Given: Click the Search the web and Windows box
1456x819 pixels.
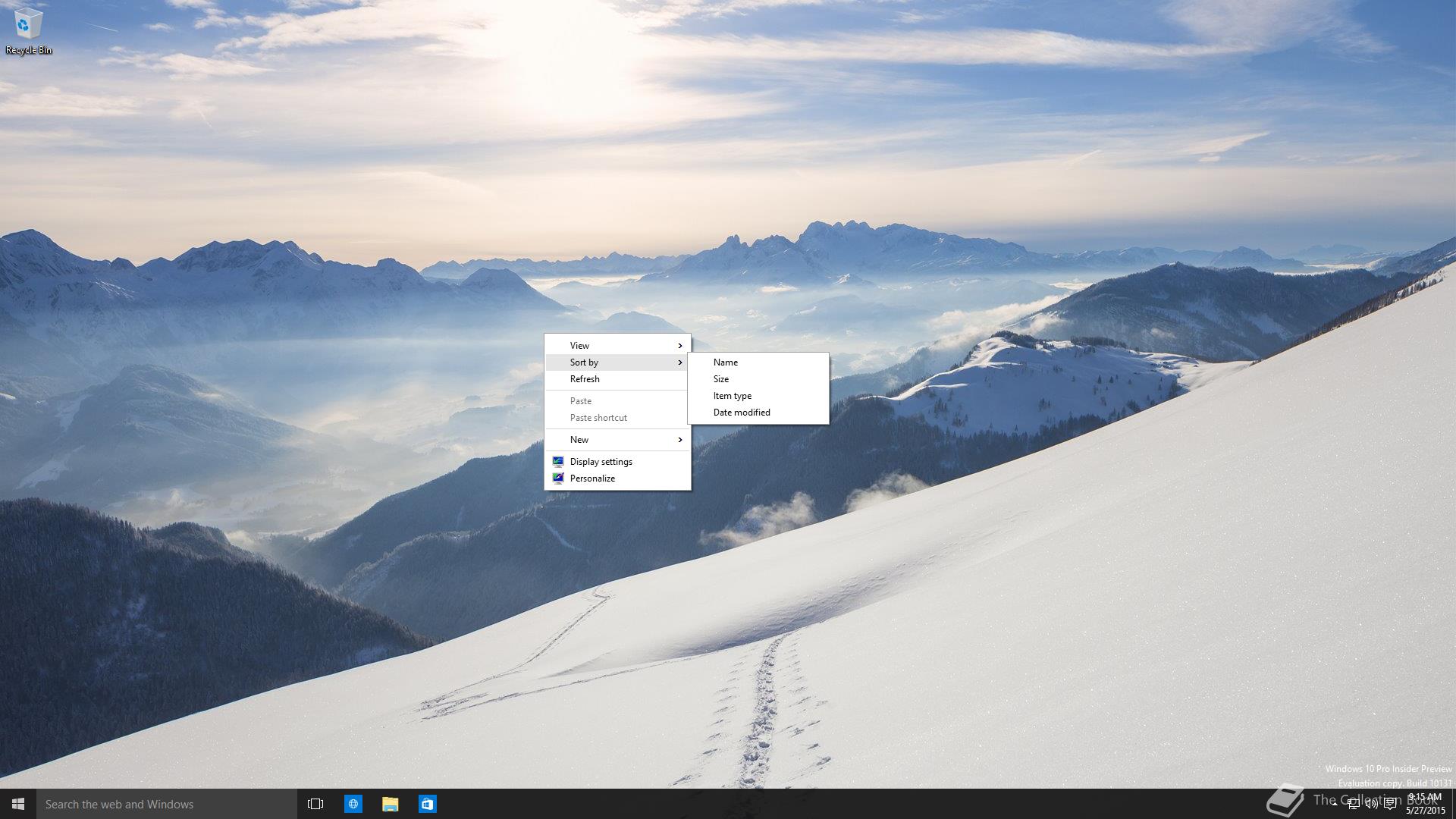Looking at the screenshot, I should pyautogui.click(x=167, y=804).
